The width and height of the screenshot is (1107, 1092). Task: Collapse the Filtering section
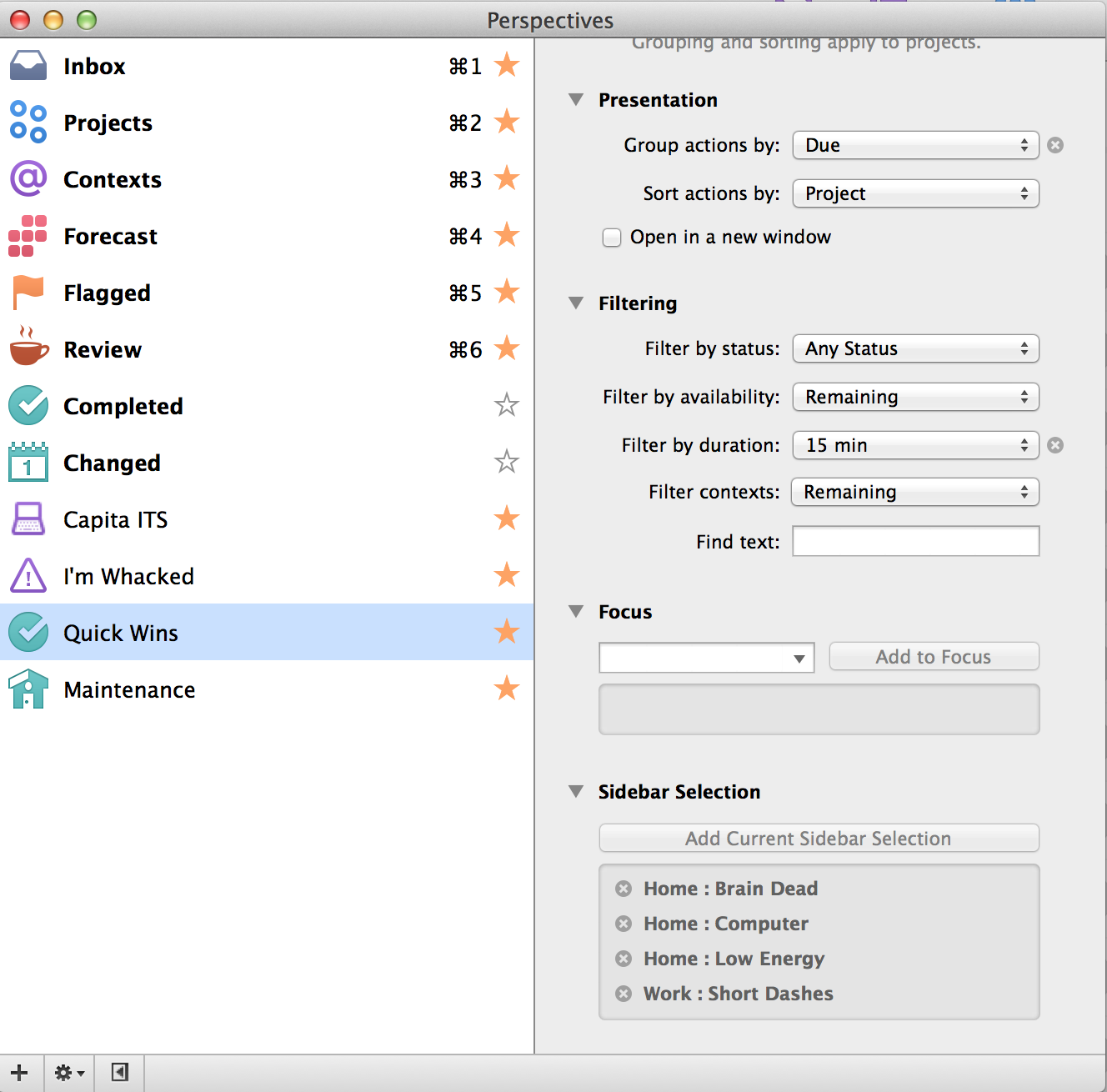(576, 303)
